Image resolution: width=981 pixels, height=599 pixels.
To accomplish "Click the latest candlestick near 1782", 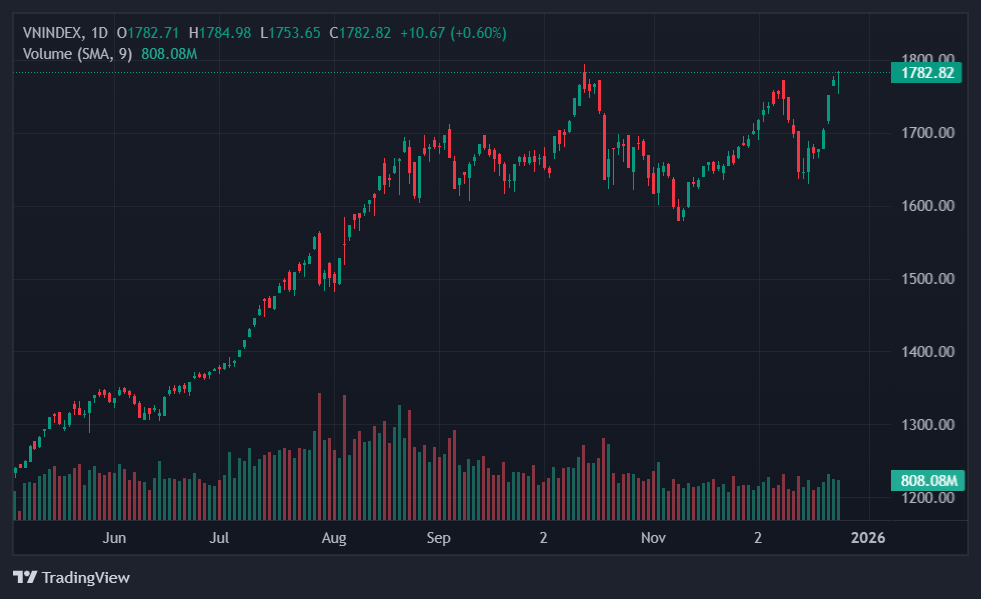I will pyautogui.click(x=838, y=80).
